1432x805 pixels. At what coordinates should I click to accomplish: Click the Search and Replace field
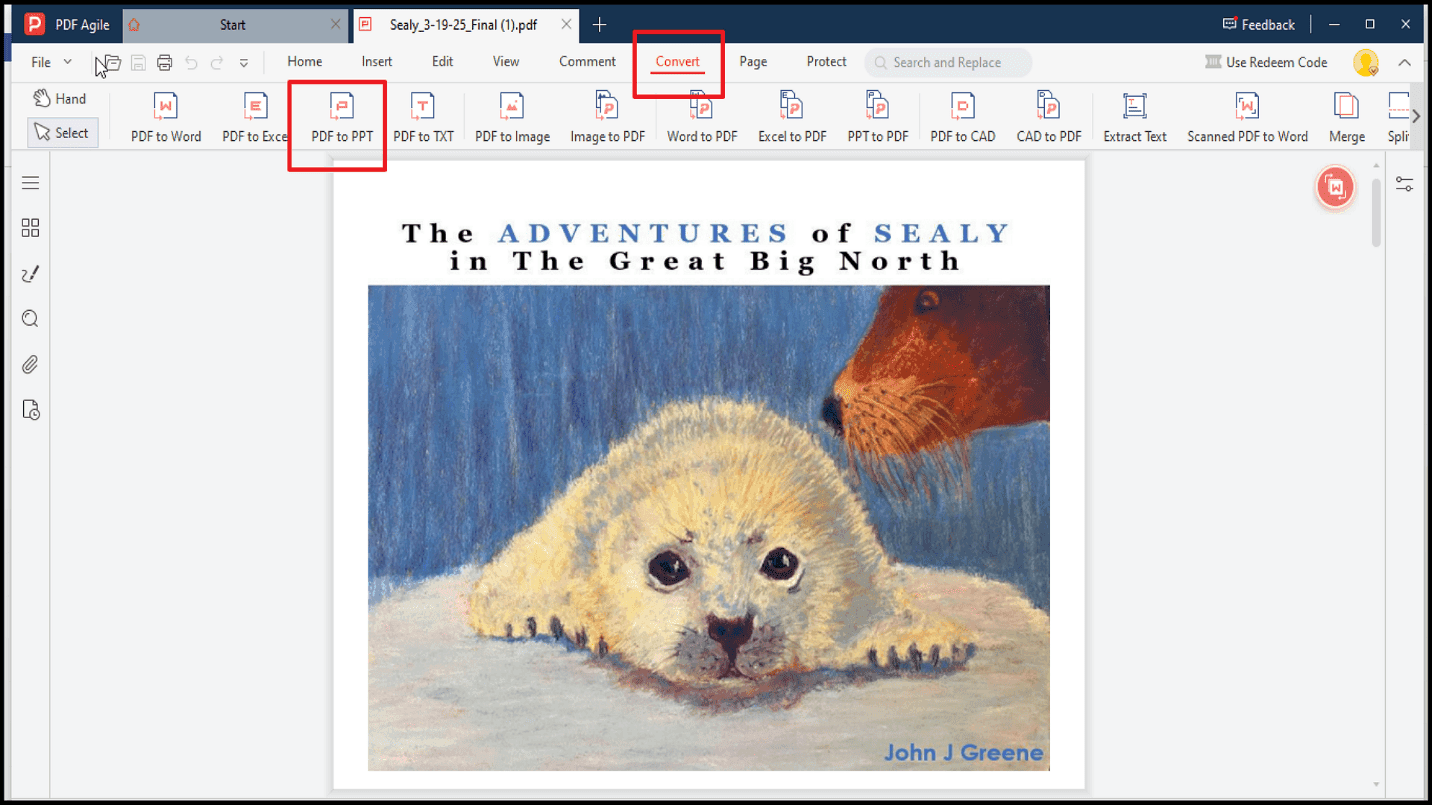tap(948, 62)
